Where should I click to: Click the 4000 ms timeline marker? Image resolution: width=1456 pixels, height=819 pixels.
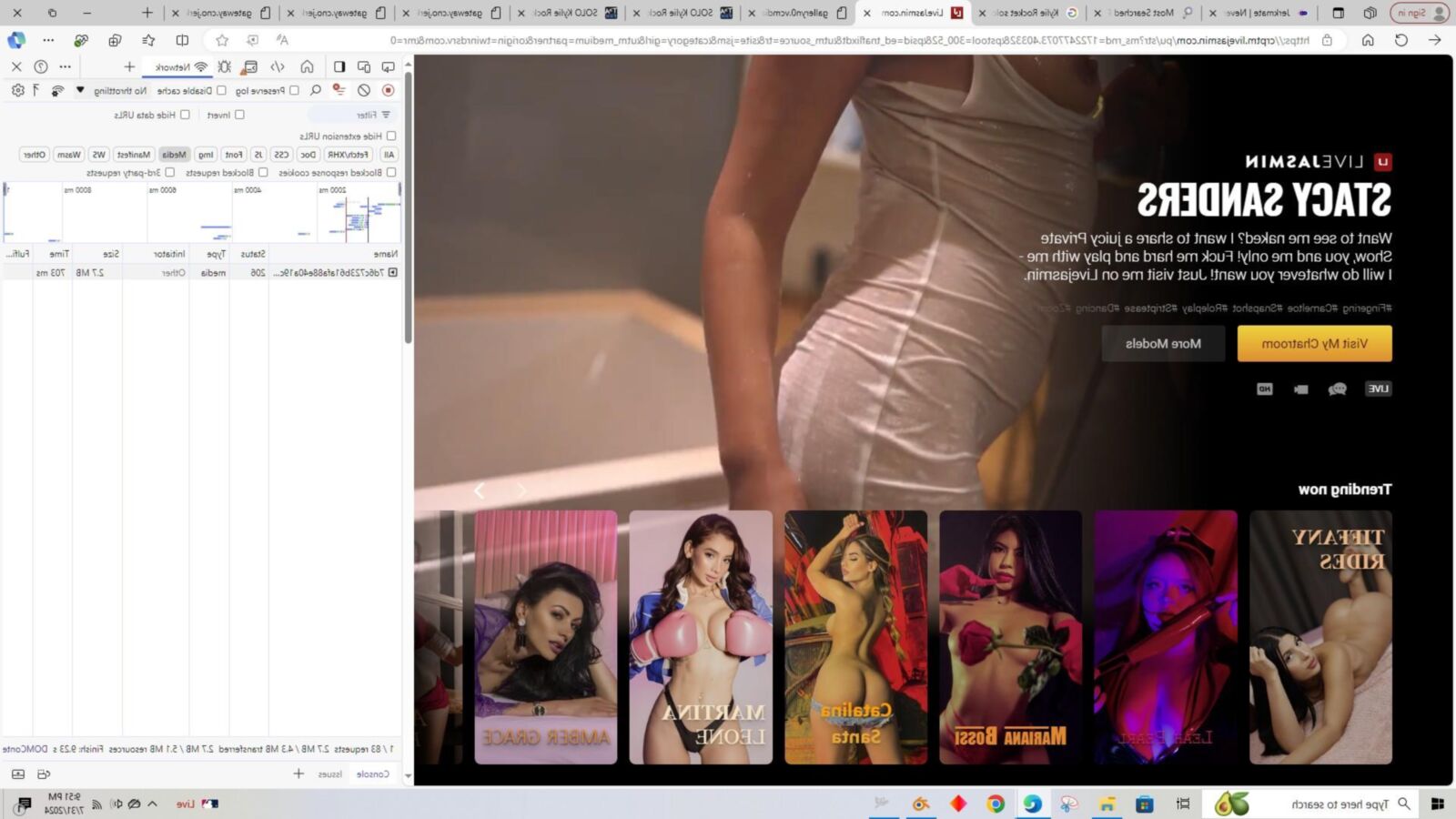247,190
